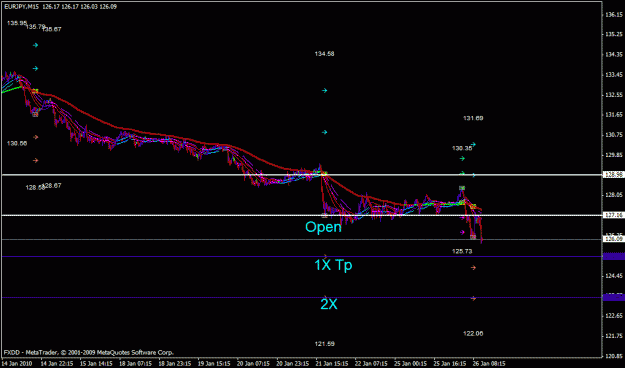The width and height of the screenshot is (625, 368).
Task: Click '21 Jan 15:15' on the time axis
Action: pyautogui.click(x=332, y=364)
